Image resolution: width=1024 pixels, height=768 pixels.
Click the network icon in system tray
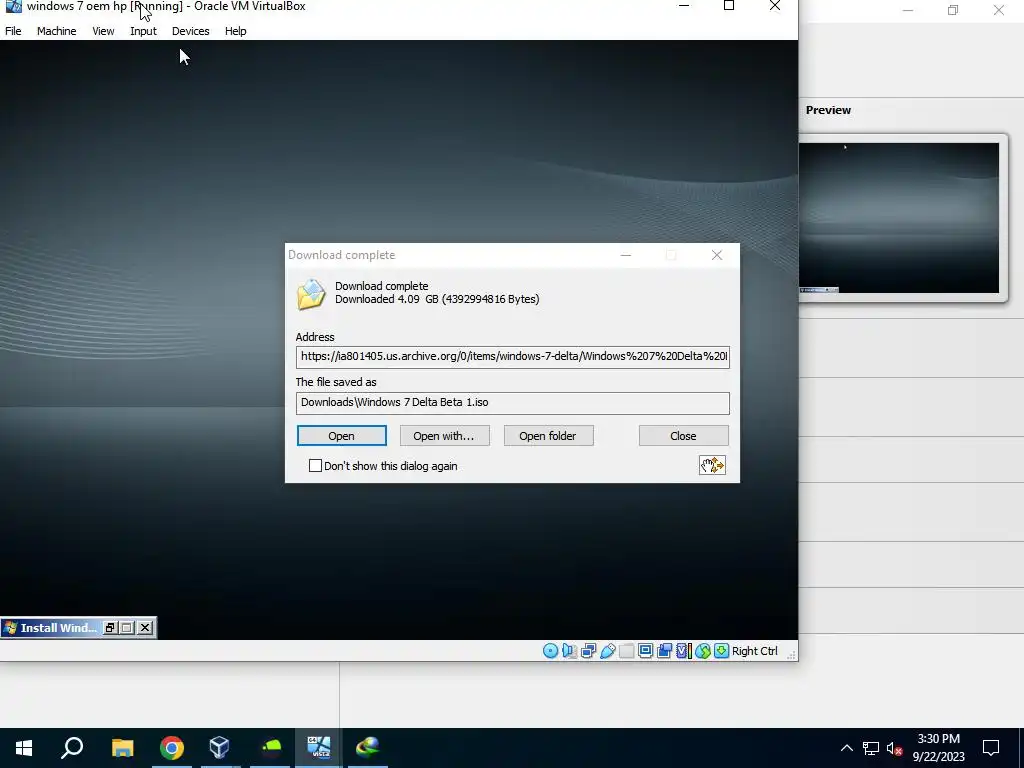pyautogui.click(x=871, y=748)
